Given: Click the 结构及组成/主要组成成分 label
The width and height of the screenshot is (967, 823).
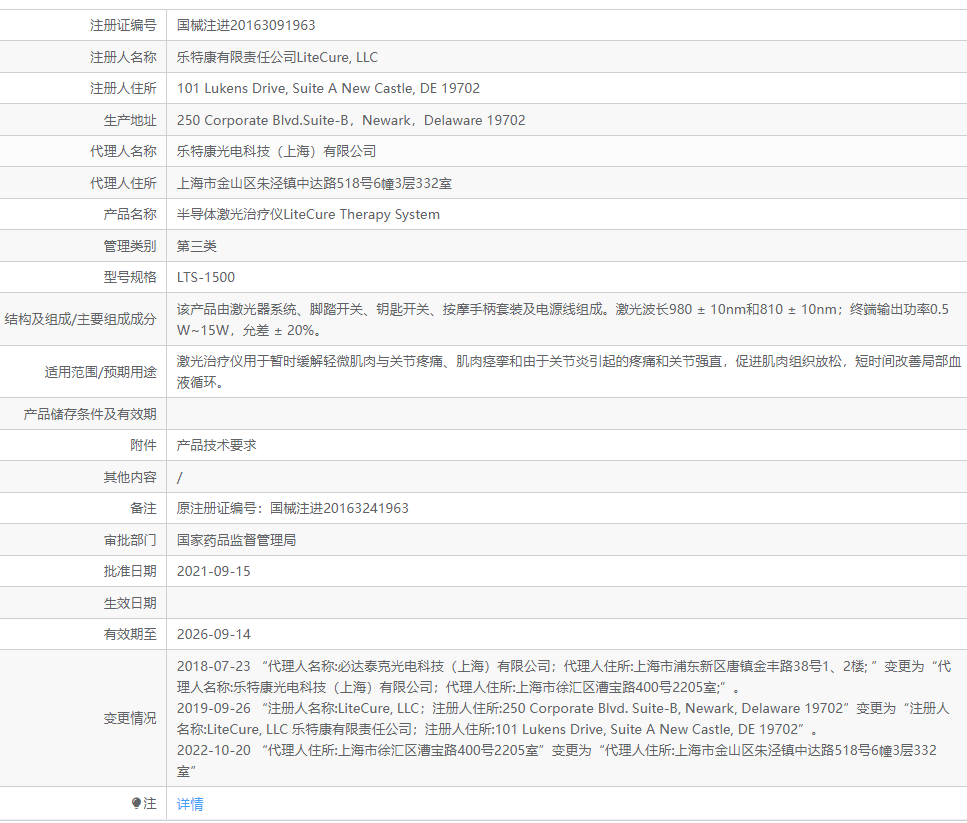Looking at the screenshot, I should 80,319.
